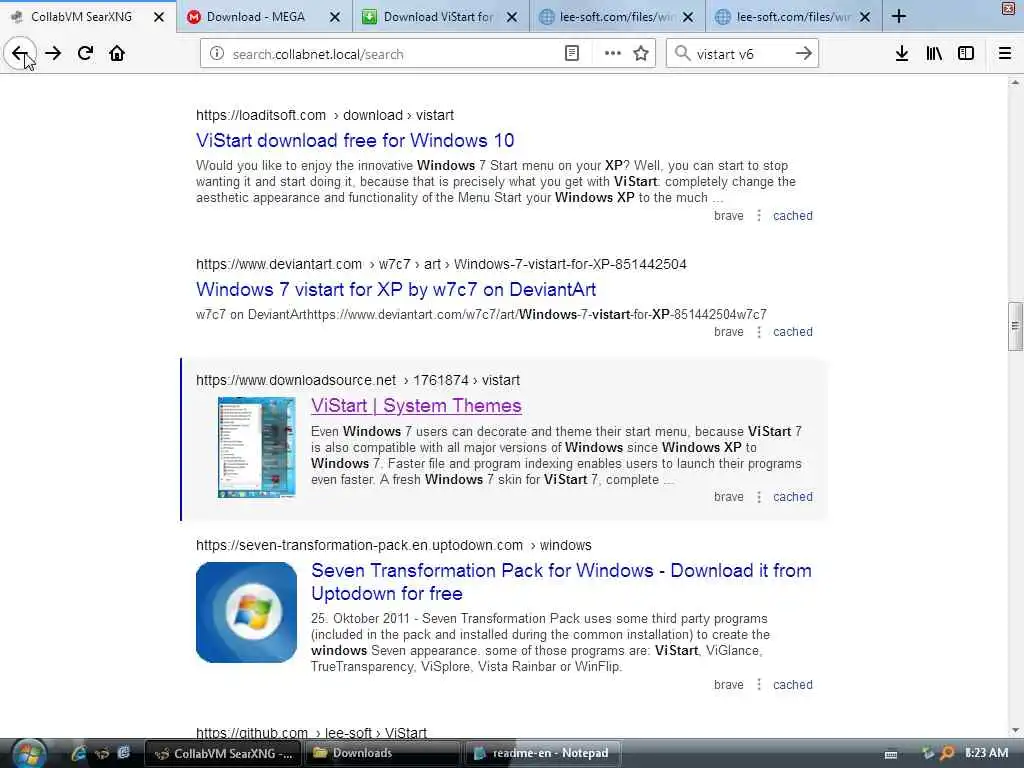Expand options dots for Uptodown result
This screenshot has height=768, width=1024.
tap(759, 685)
